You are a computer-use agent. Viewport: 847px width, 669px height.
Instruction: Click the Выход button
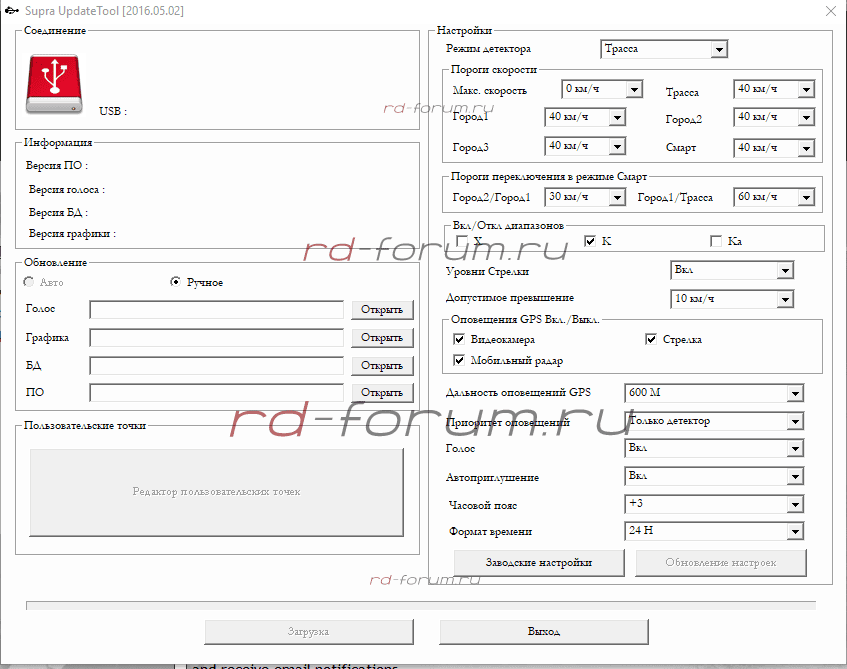pyautogui.click(x=544, y=632)
